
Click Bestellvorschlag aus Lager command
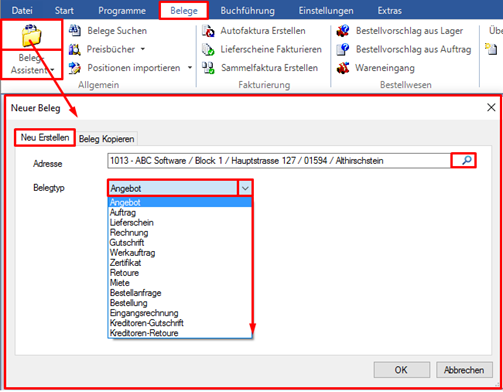409,31
